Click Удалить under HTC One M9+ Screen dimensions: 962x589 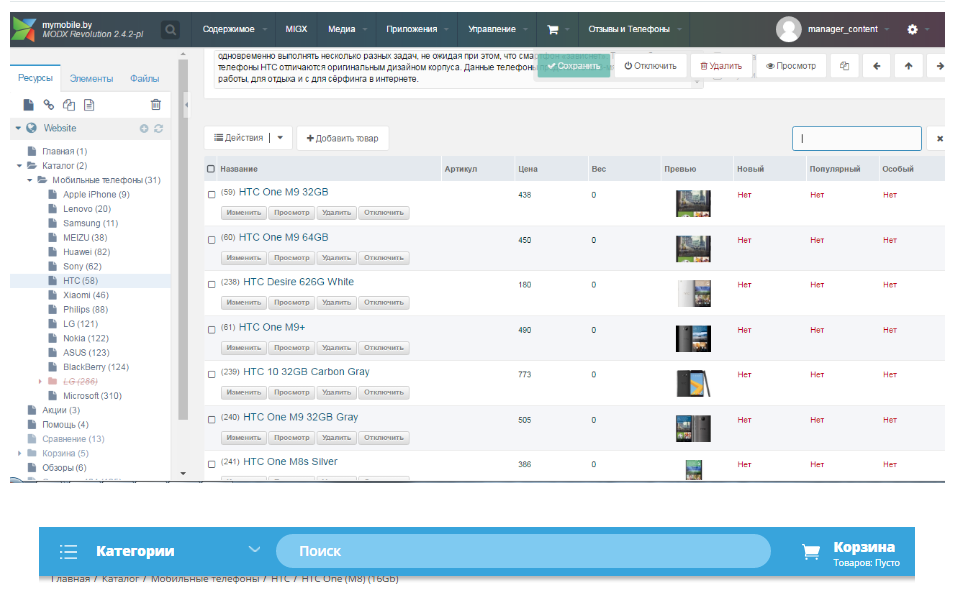(336, 347)
